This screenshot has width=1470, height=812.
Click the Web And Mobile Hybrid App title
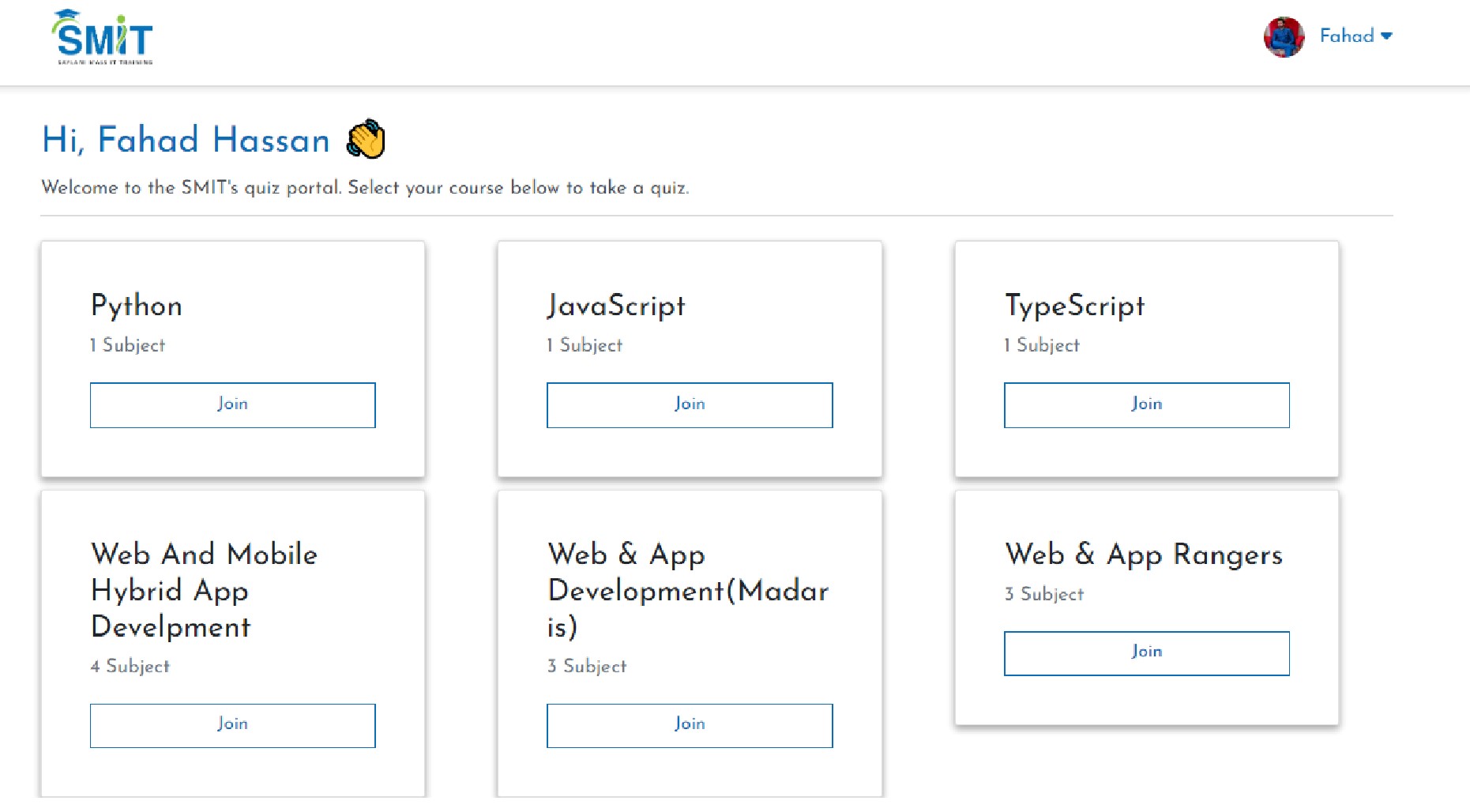coord(204,590)
